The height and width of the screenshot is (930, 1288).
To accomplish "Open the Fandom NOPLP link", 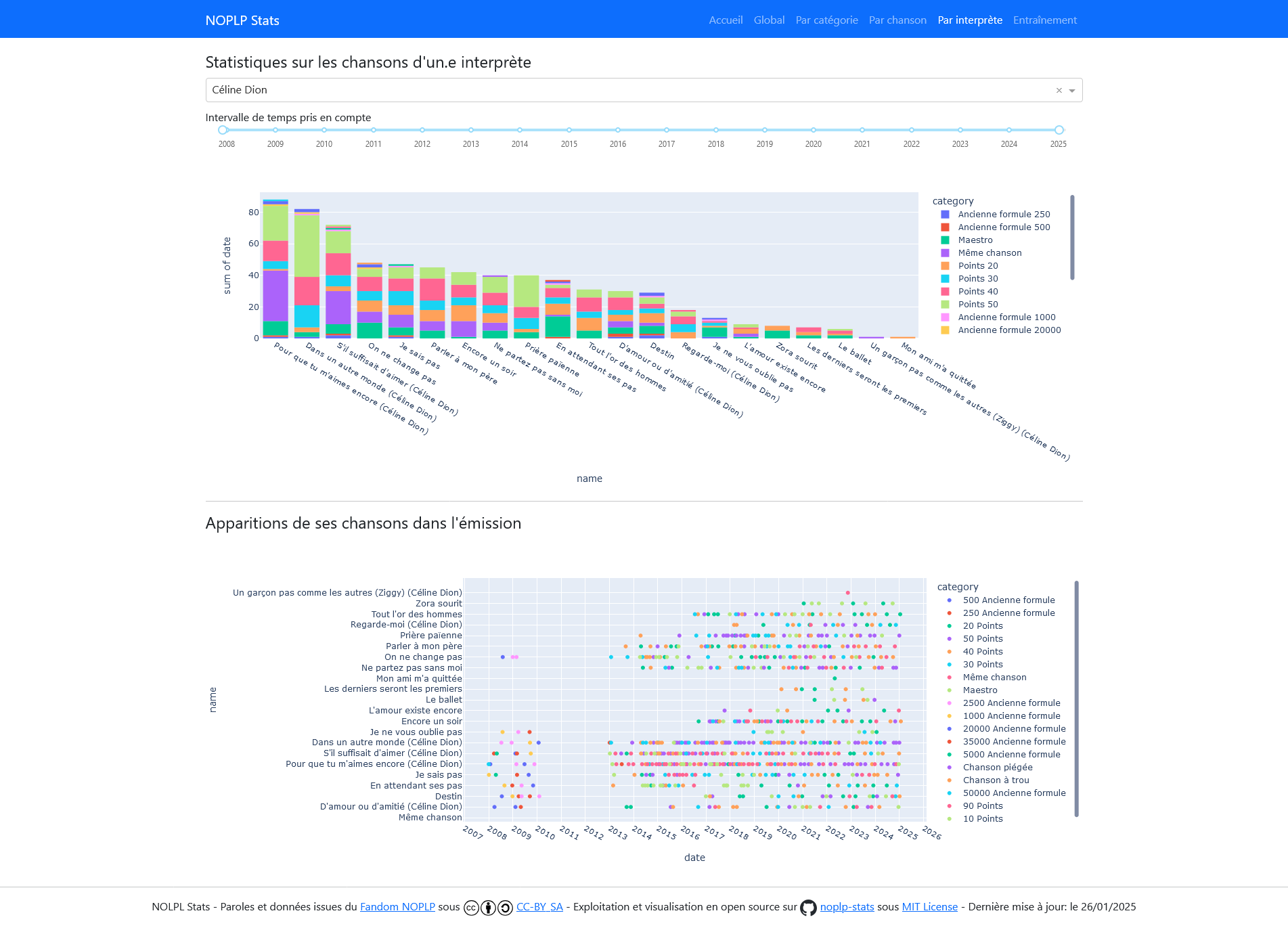I will point(397,907).
